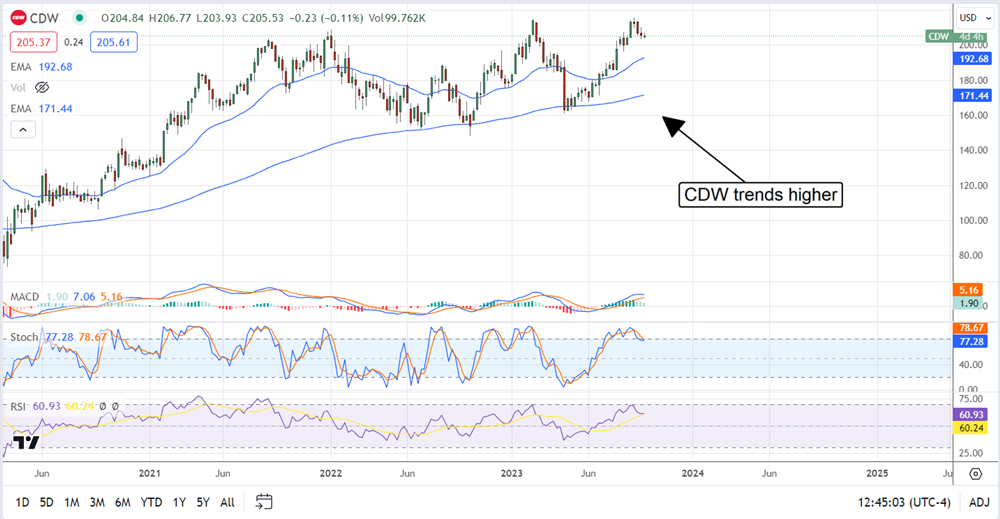Click the 171.44 EMA axis price tag
Viewport: 1000px width, 519px height.
pos(972,96)
